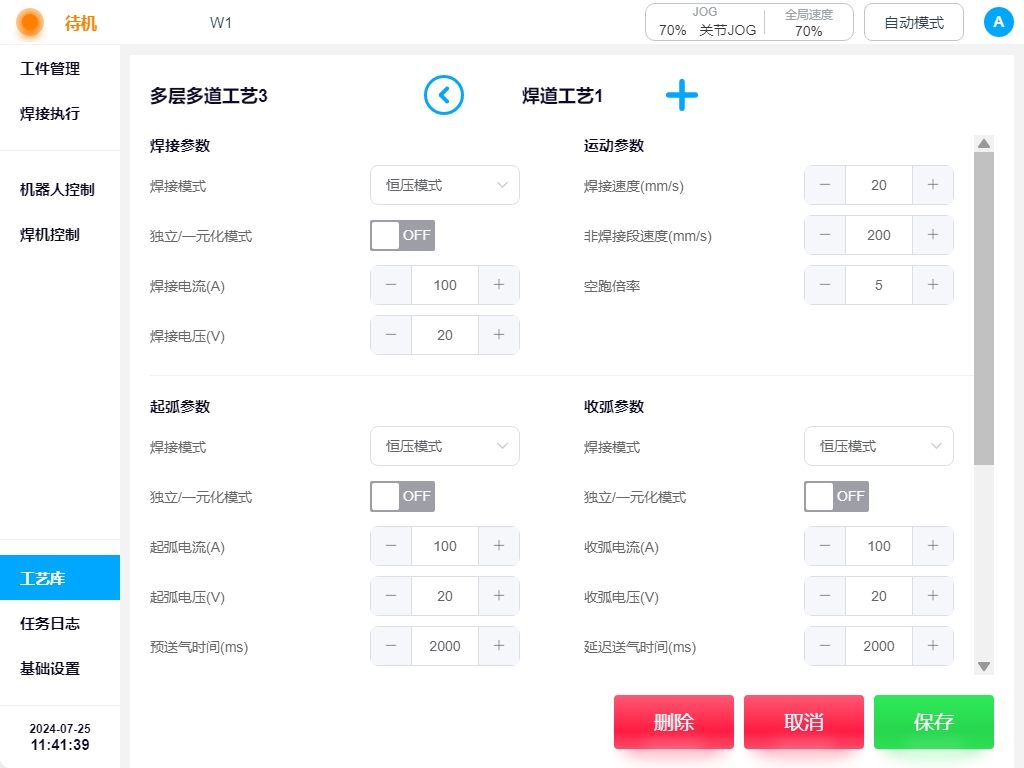Image resolution: width=1024 pixels, height=768 pixels.
Task: Expand 焊接模式 dropdown in 起弧参数
Action: (x=445, y=446)
